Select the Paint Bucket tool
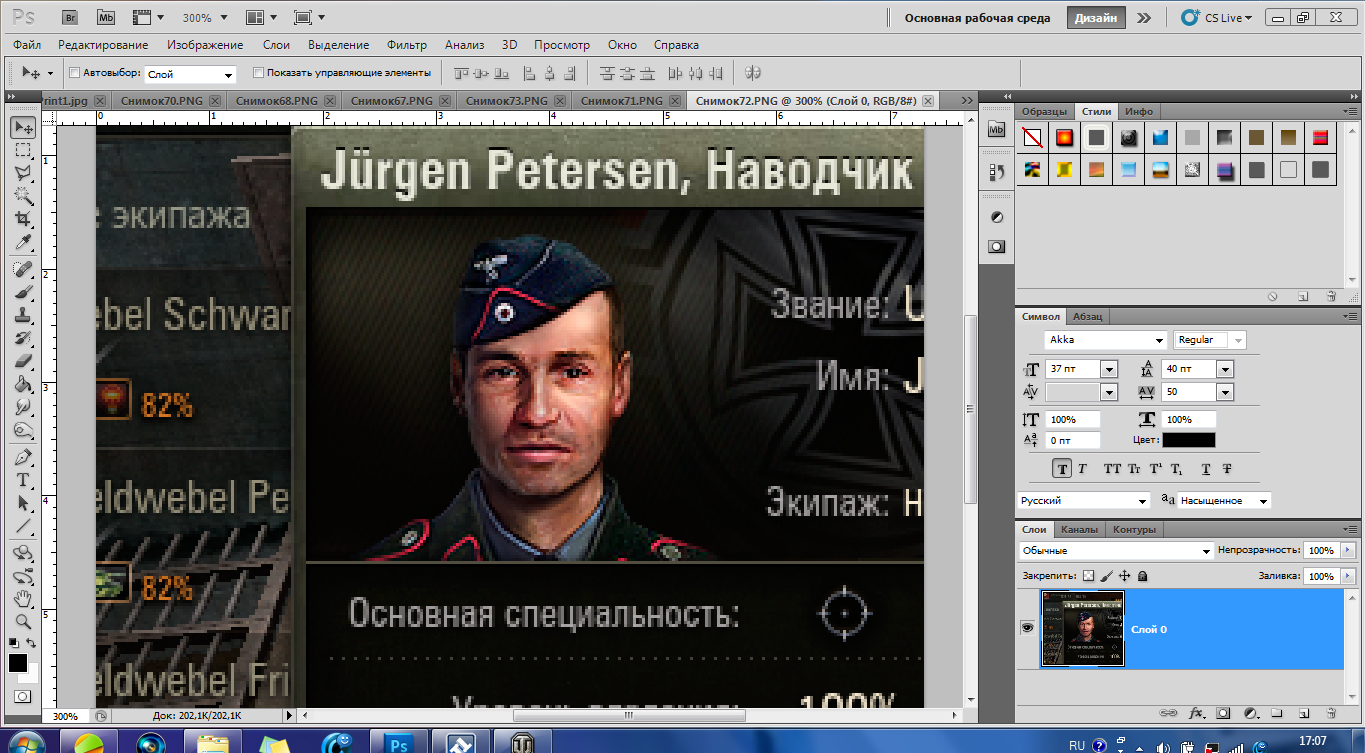 22,384
